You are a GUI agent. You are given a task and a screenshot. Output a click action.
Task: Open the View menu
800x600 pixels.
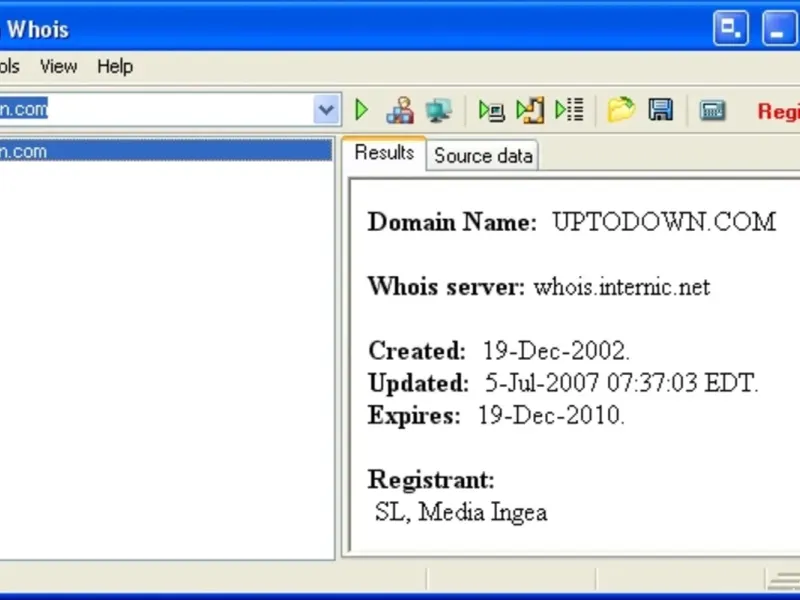(59, 66)
